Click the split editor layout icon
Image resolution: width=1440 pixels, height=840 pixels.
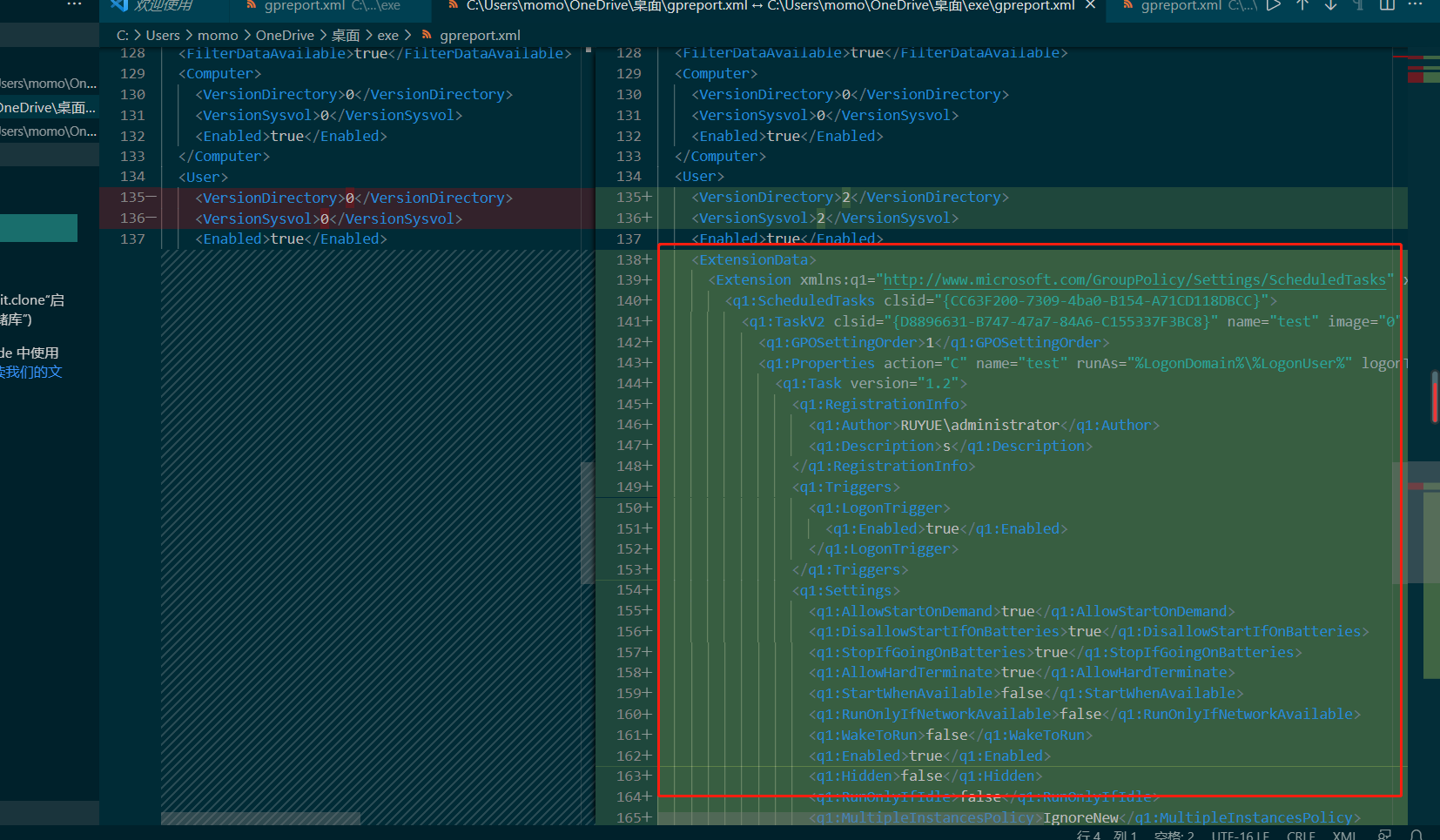coord(1387,5)
